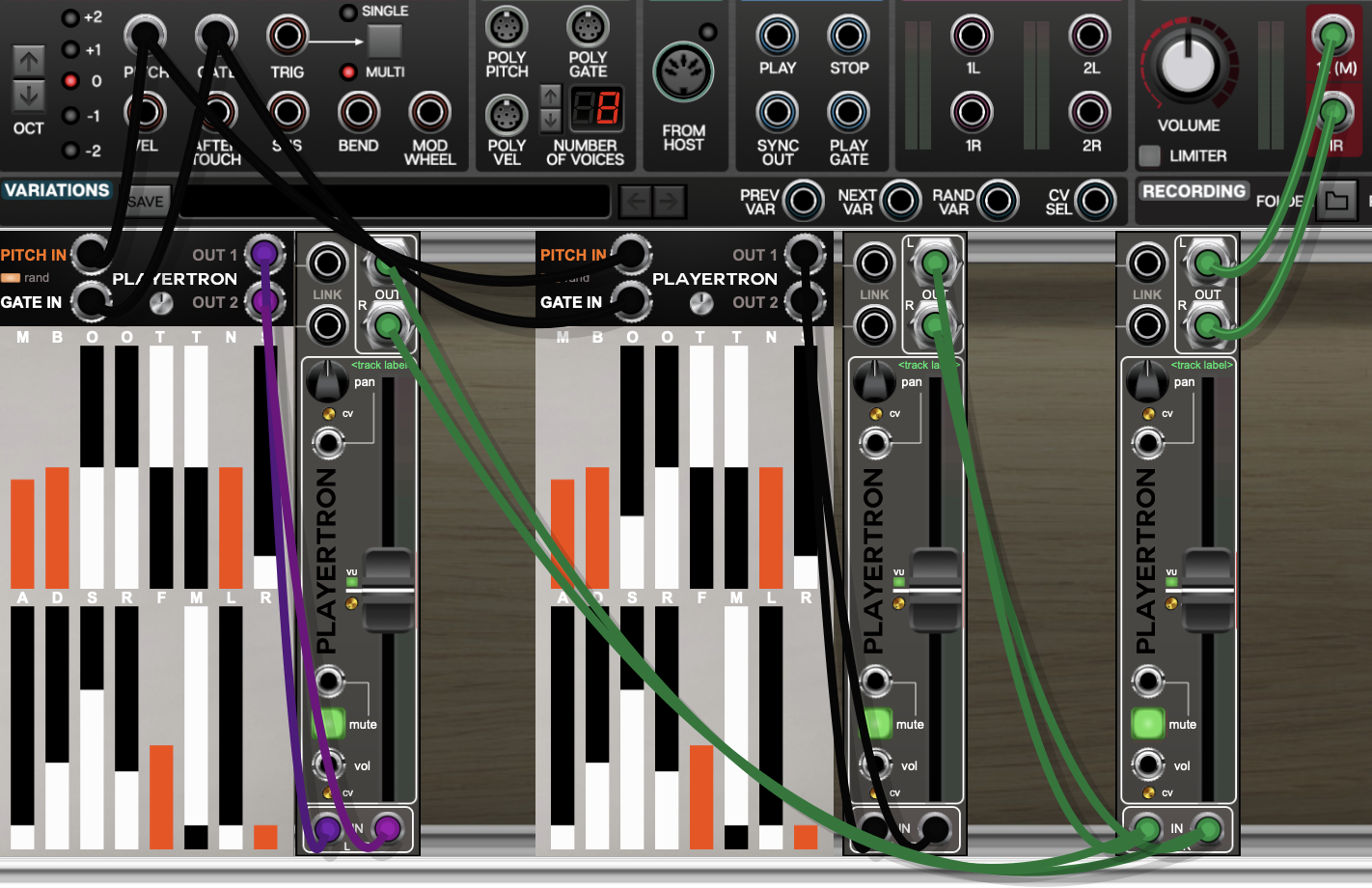The height and width of the screenshot is (888, 1372).
Task: Click the 2R audio input jack
Action: 1089,113
